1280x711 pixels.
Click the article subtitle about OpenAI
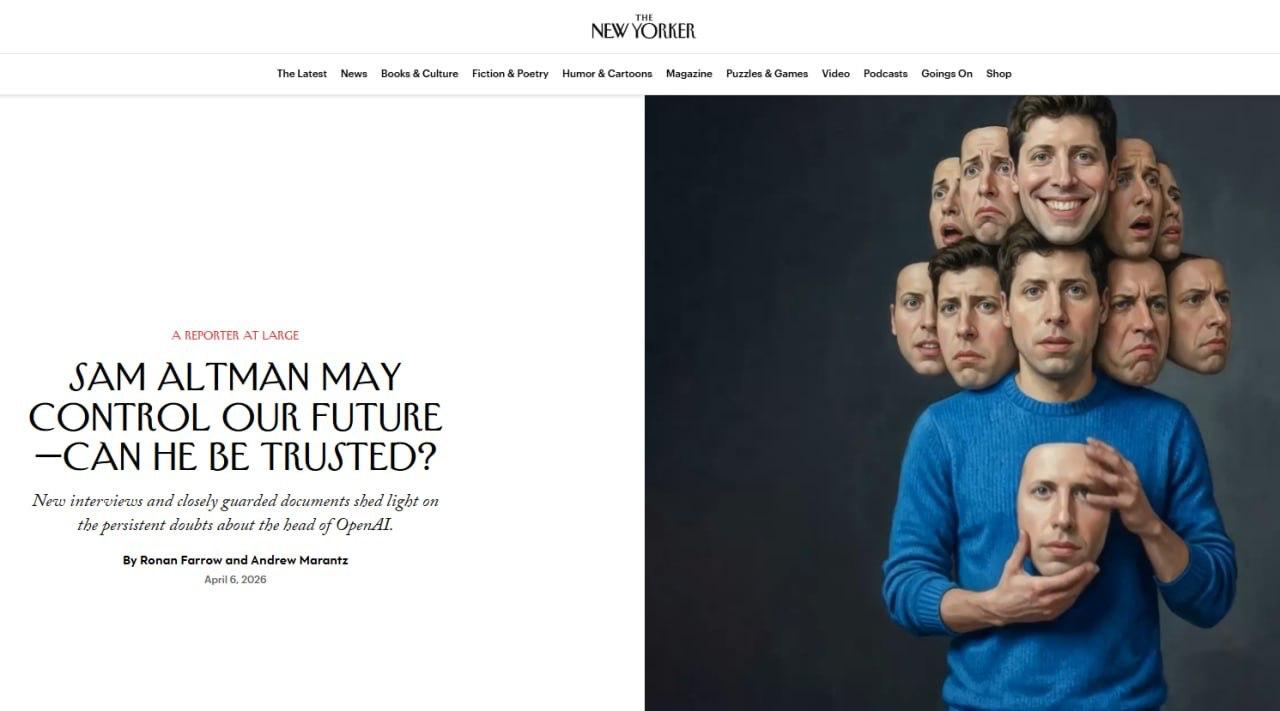[x=235, y=513]
